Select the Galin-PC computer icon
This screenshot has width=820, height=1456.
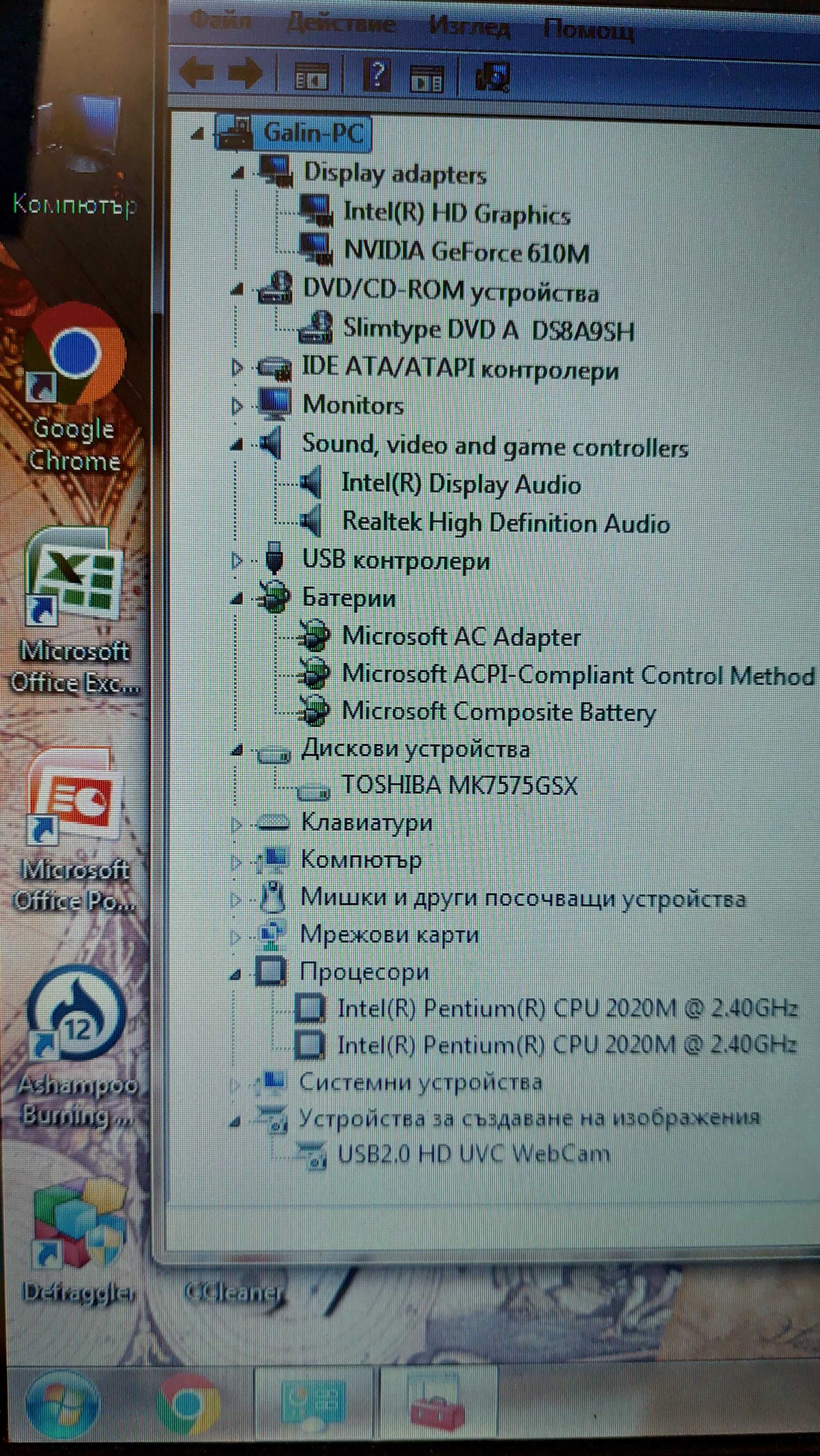(235, 133)
